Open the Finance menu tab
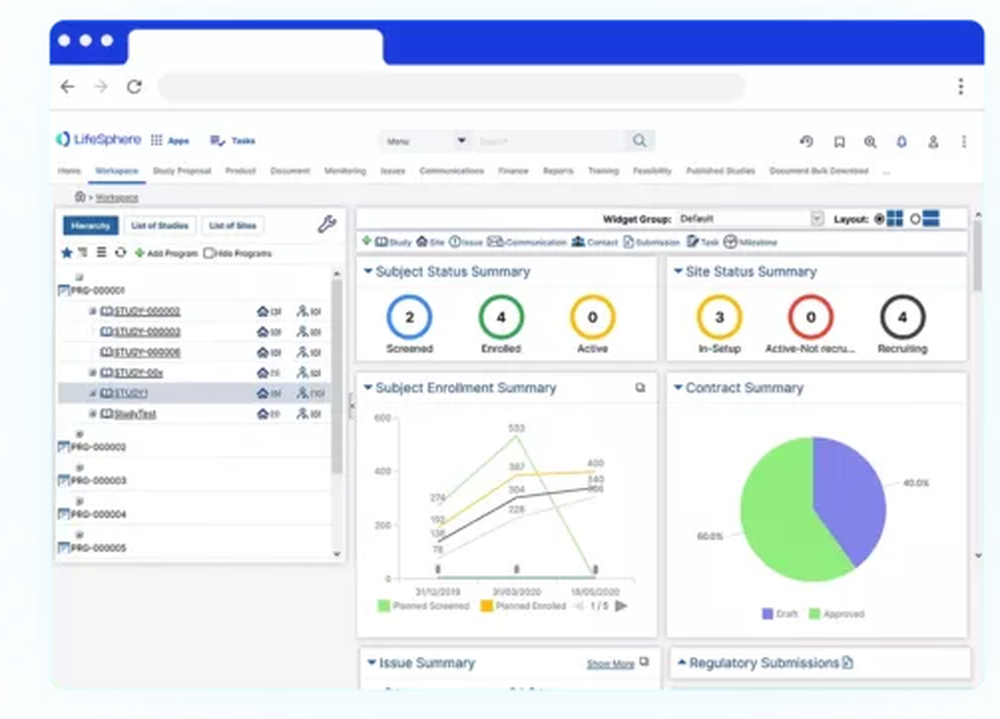1000x719 pixels. 513,170
